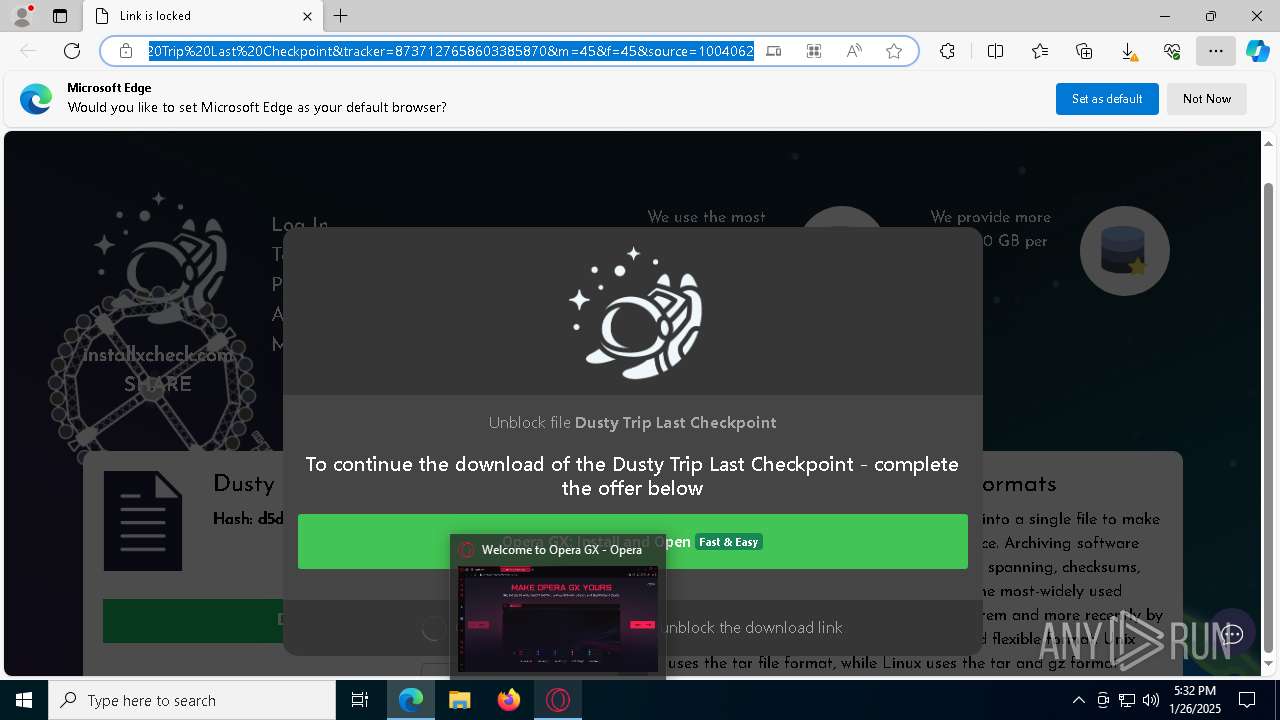This screenshot has height=720, width=1280.
Task: Launch Firefox from taskbar
Action: [x=509, y=700]
